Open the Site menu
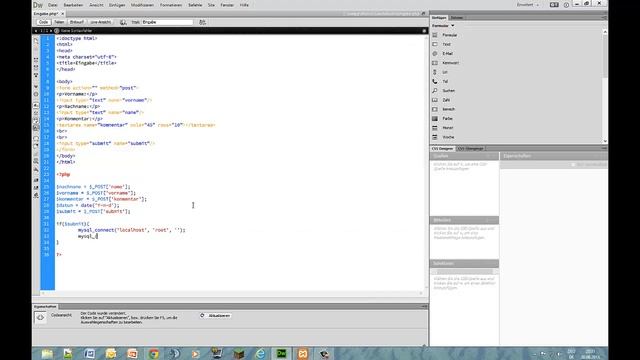The height and width of the screenshot is (360, 640). tap(211, 5)
